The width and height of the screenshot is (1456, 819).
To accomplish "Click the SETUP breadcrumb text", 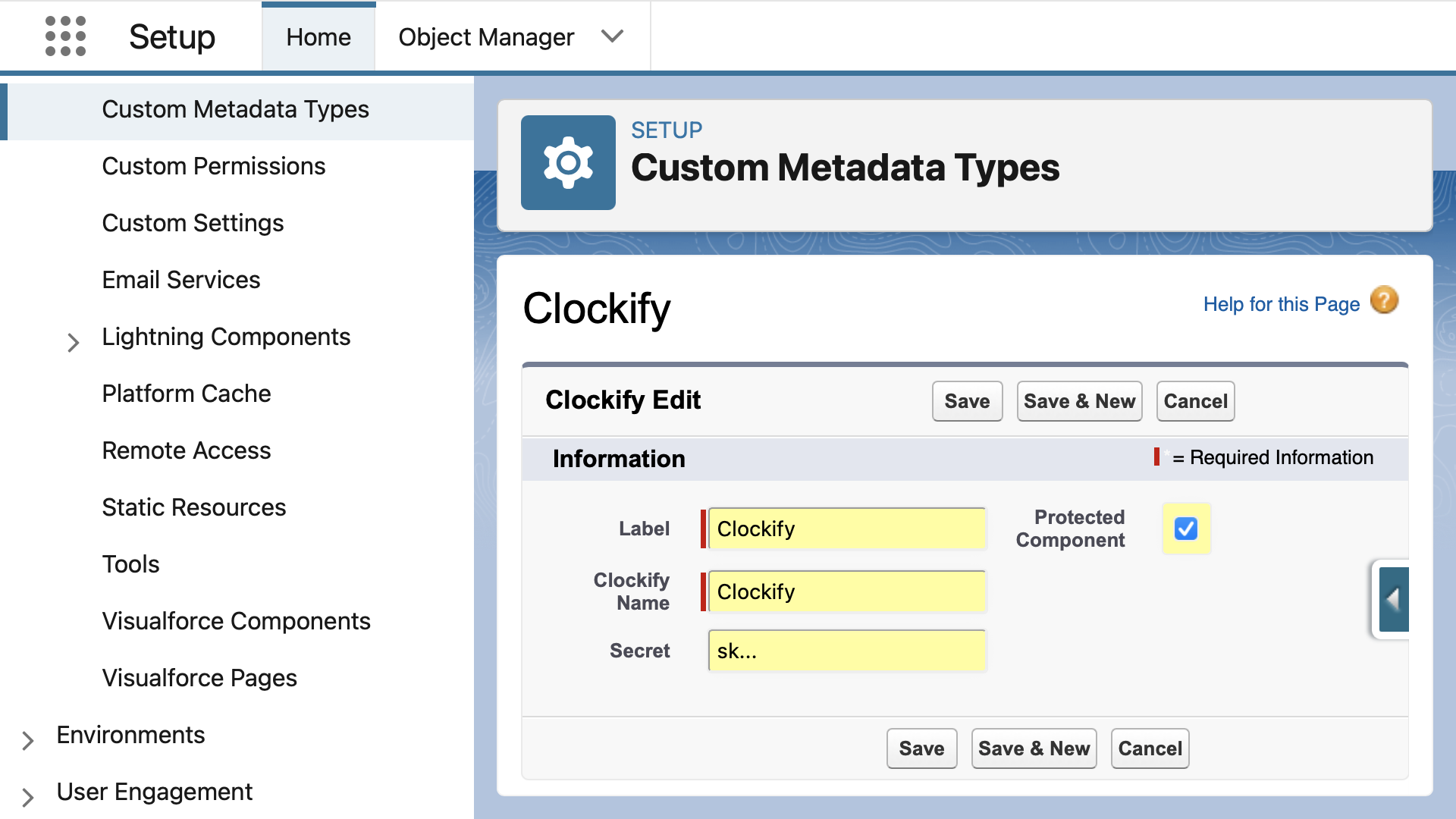I will (667, 130).
